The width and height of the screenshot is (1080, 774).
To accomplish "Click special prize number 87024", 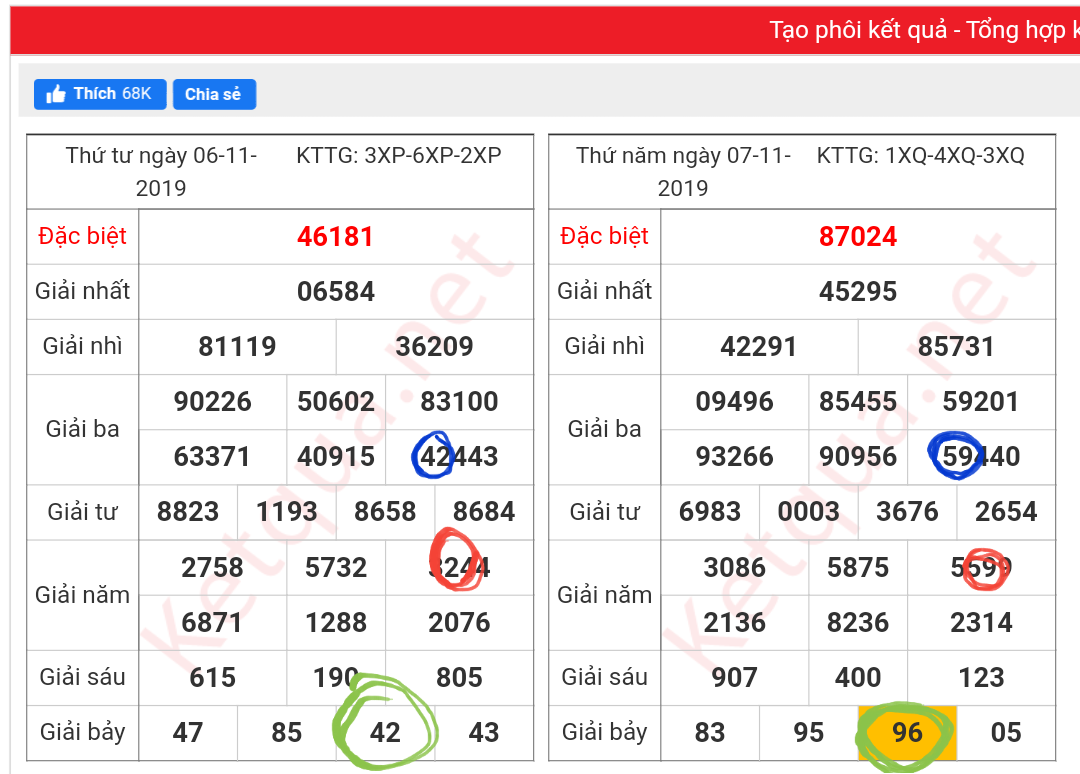I will pos(857,237).
